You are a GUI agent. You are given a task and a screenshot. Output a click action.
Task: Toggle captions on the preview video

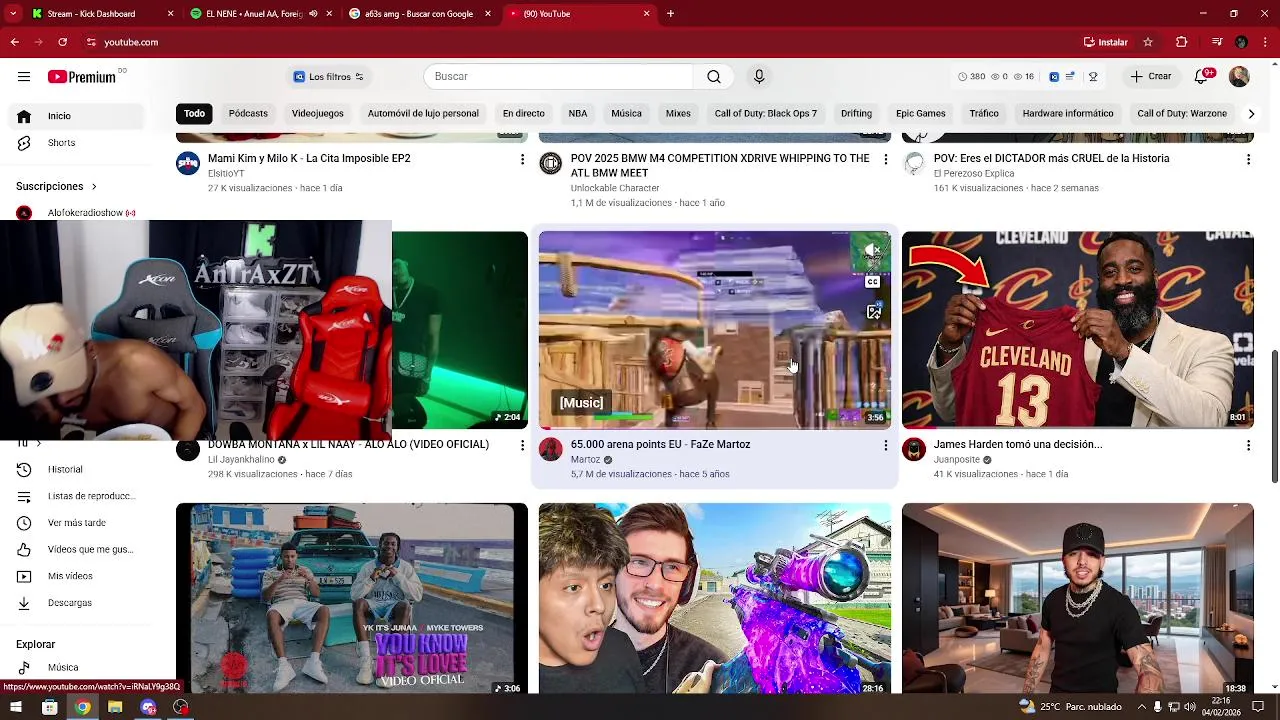[x=873, y=282]
